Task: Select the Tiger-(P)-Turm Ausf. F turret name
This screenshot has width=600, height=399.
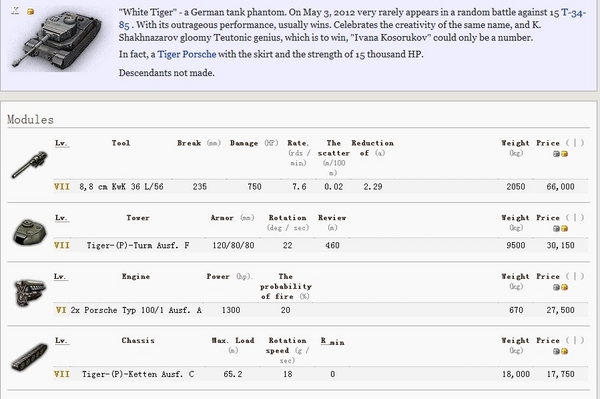Action: pyautogui.click(x=138, y=245)
